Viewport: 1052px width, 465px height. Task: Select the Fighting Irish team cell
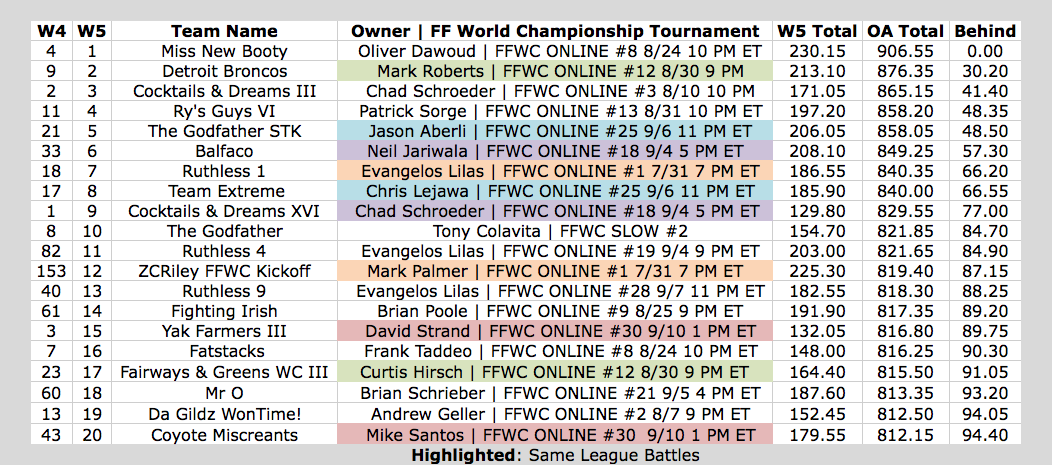(224, 311)
